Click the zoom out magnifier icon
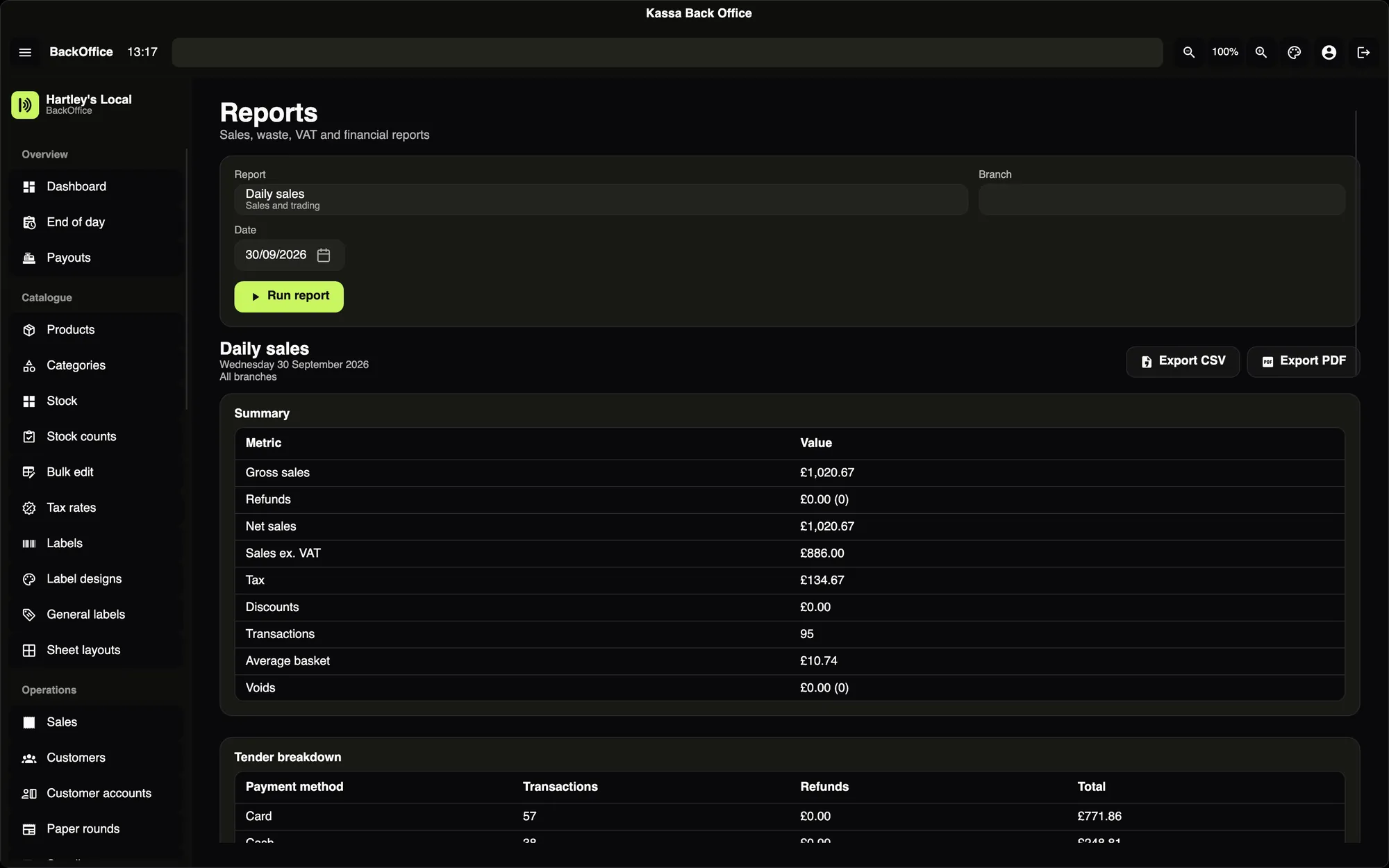 (x=1189, y=52)
